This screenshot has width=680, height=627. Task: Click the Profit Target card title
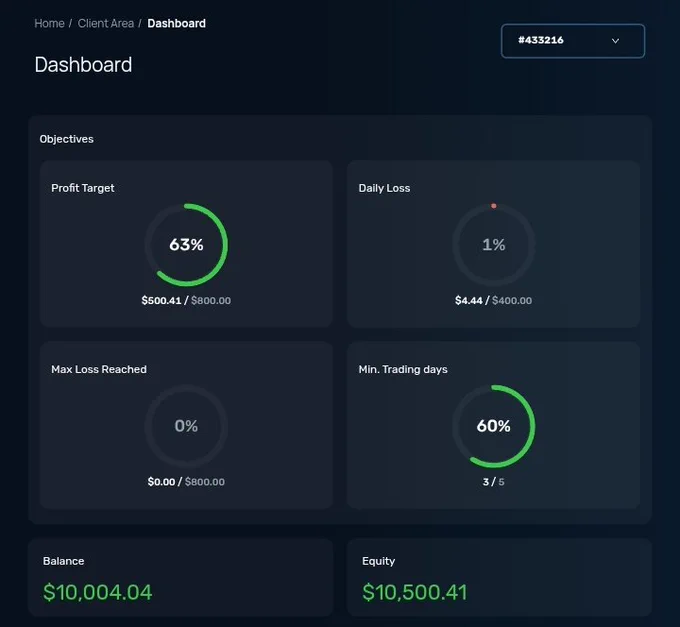click(x=83, y=188)
